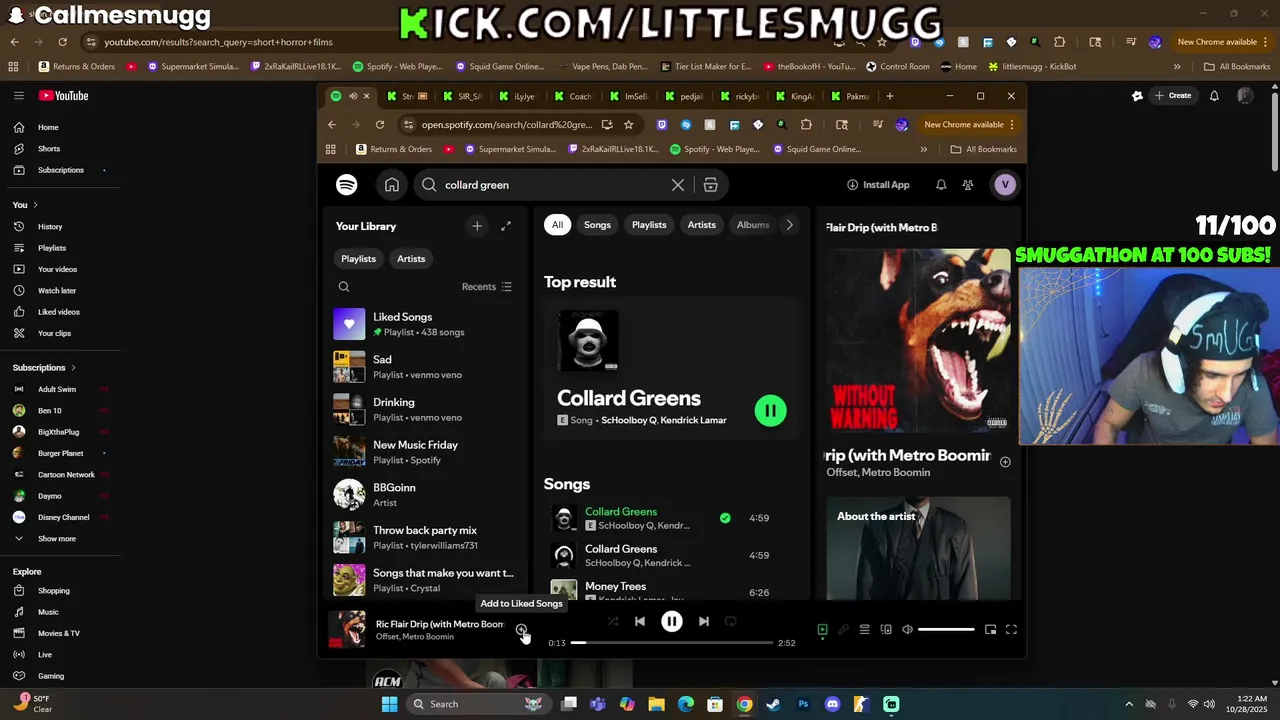
Task: Select the Songs filter chip
Action: 597,225
